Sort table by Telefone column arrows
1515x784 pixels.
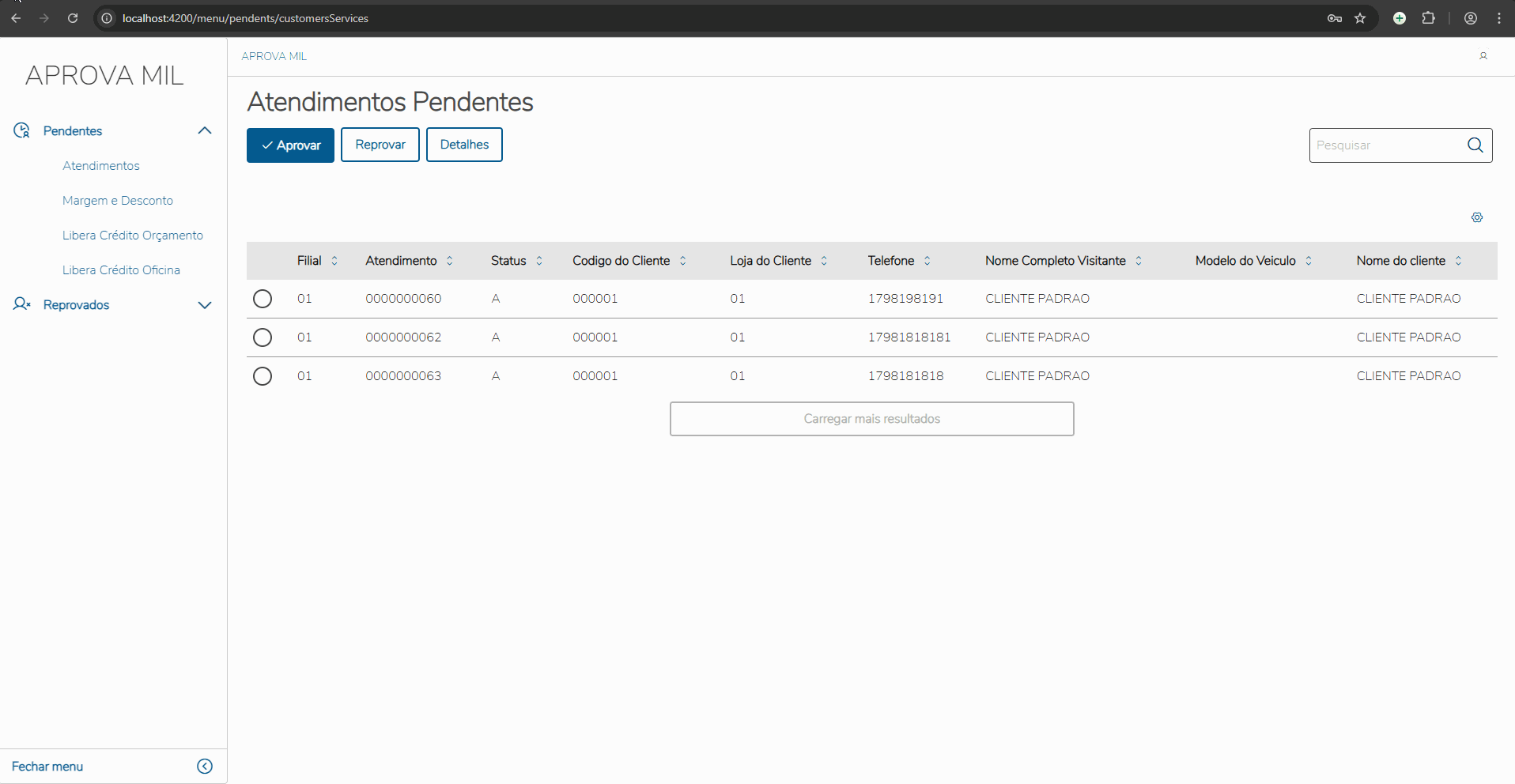tap(928, 261)
